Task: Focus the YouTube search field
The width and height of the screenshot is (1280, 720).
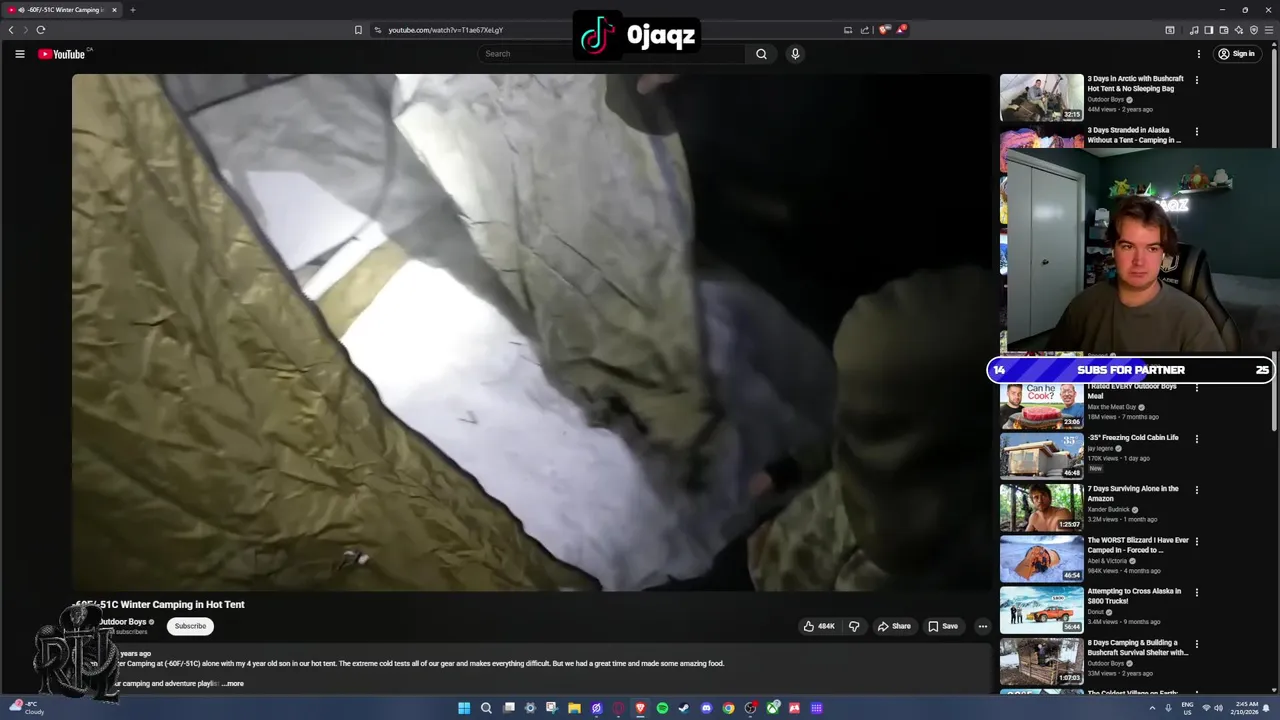Action: (612, 54)
